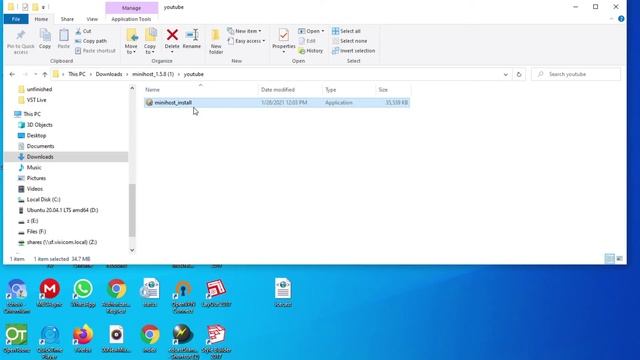Click Paste shortcut in the ribbon
This screenshot has width=640, height=360.
96,51
